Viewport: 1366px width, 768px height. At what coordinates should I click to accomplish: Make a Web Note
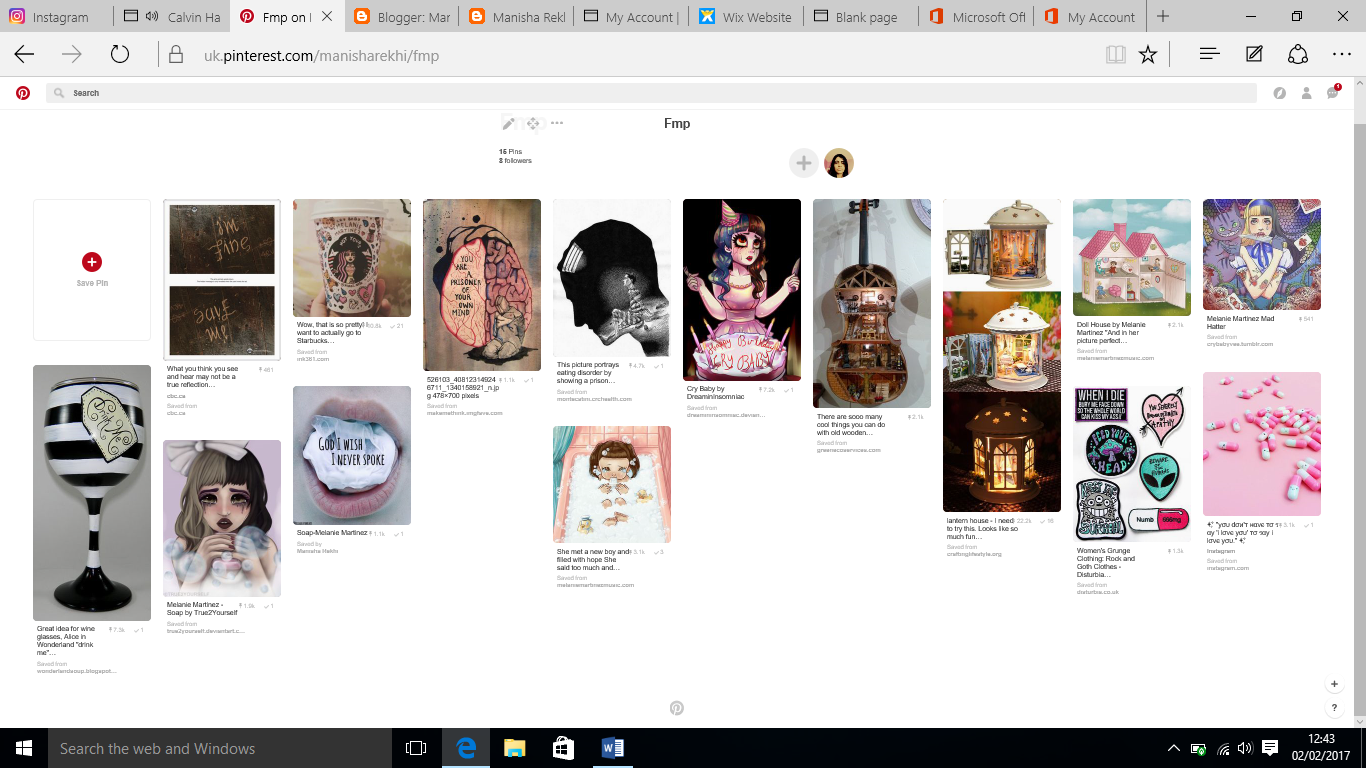pos(1254,55)
